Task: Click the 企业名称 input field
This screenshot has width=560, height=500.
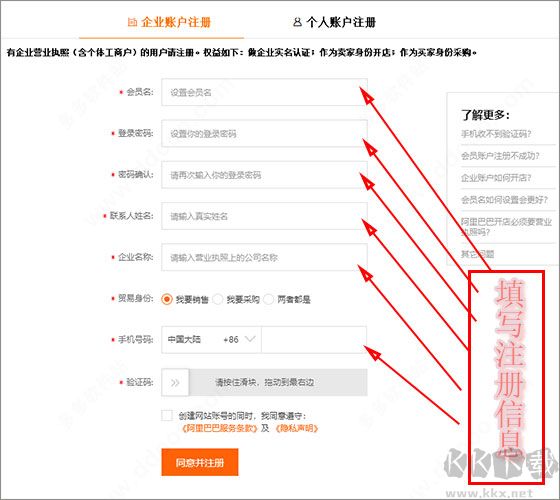Action: [264, 257]
